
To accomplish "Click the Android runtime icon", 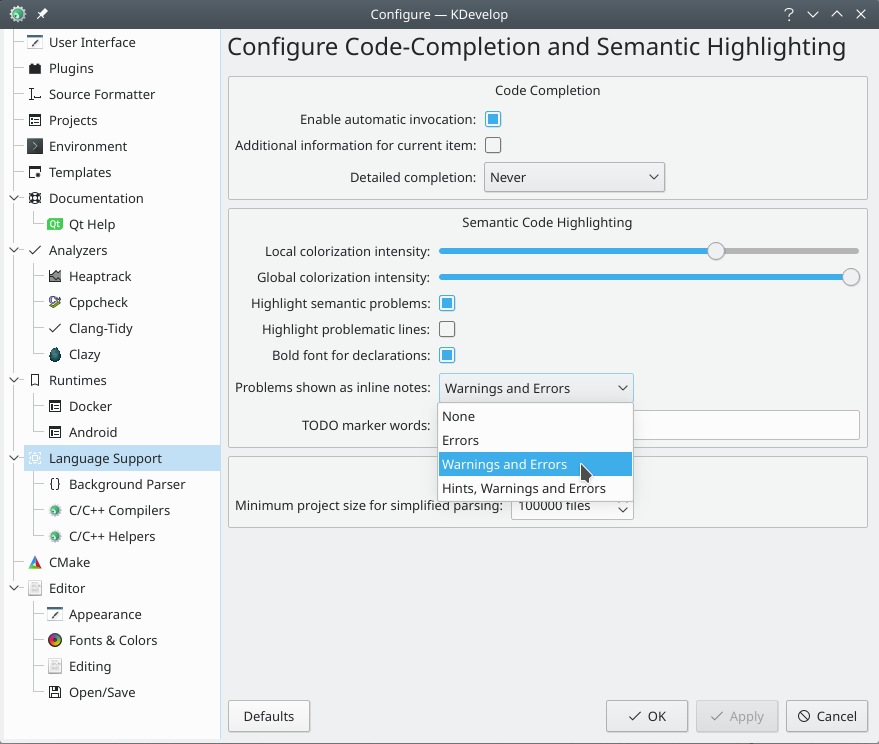I will (55, 432).
